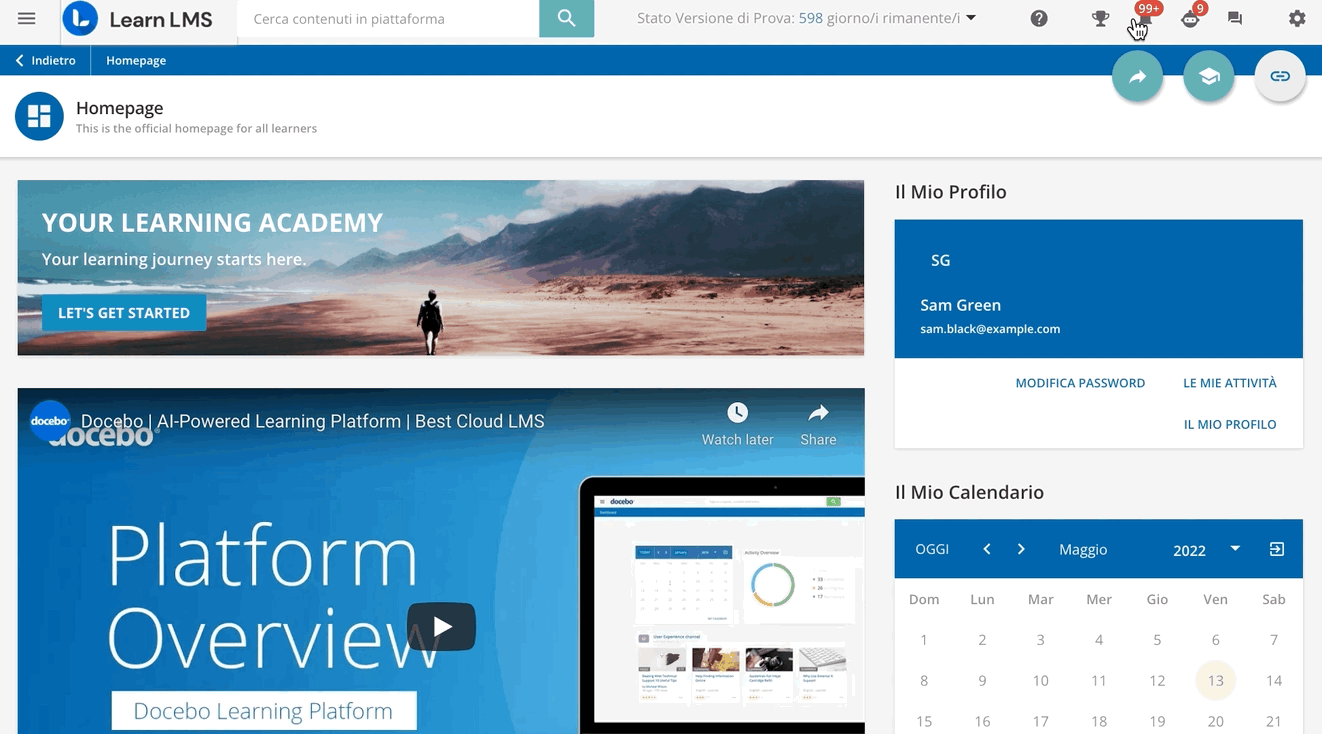Click the round graduation cap button
This screenshot has width=1322, height=734.
coord(1208,77)
